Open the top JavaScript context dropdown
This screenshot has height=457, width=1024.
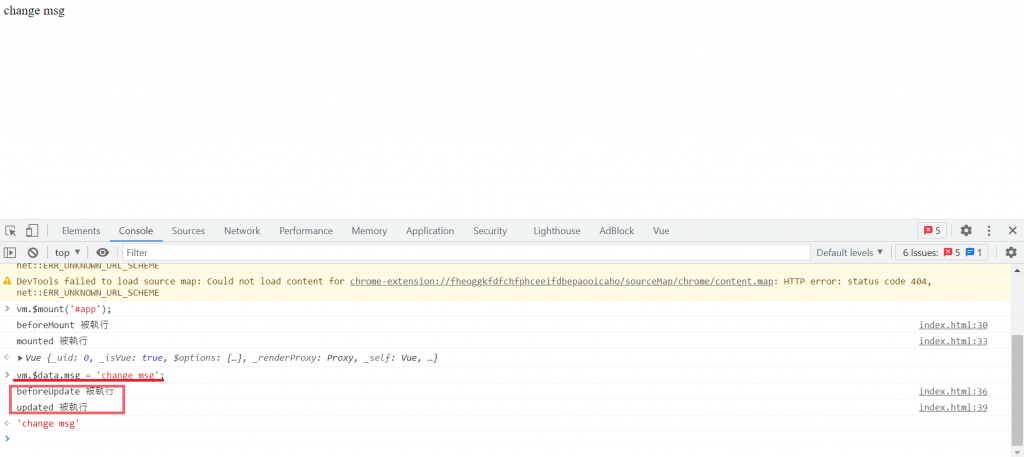click(67, 253)
